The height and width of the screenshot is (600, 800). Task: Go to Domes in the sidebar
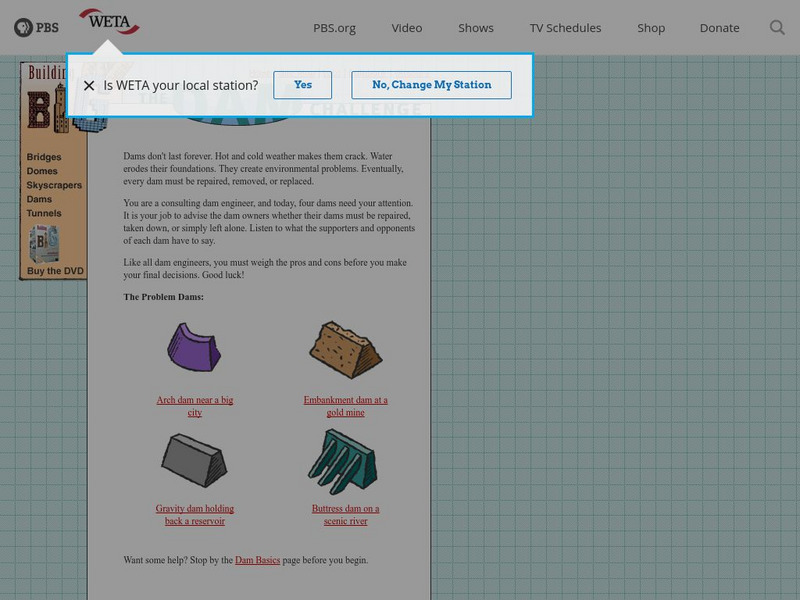pos(42,171)
